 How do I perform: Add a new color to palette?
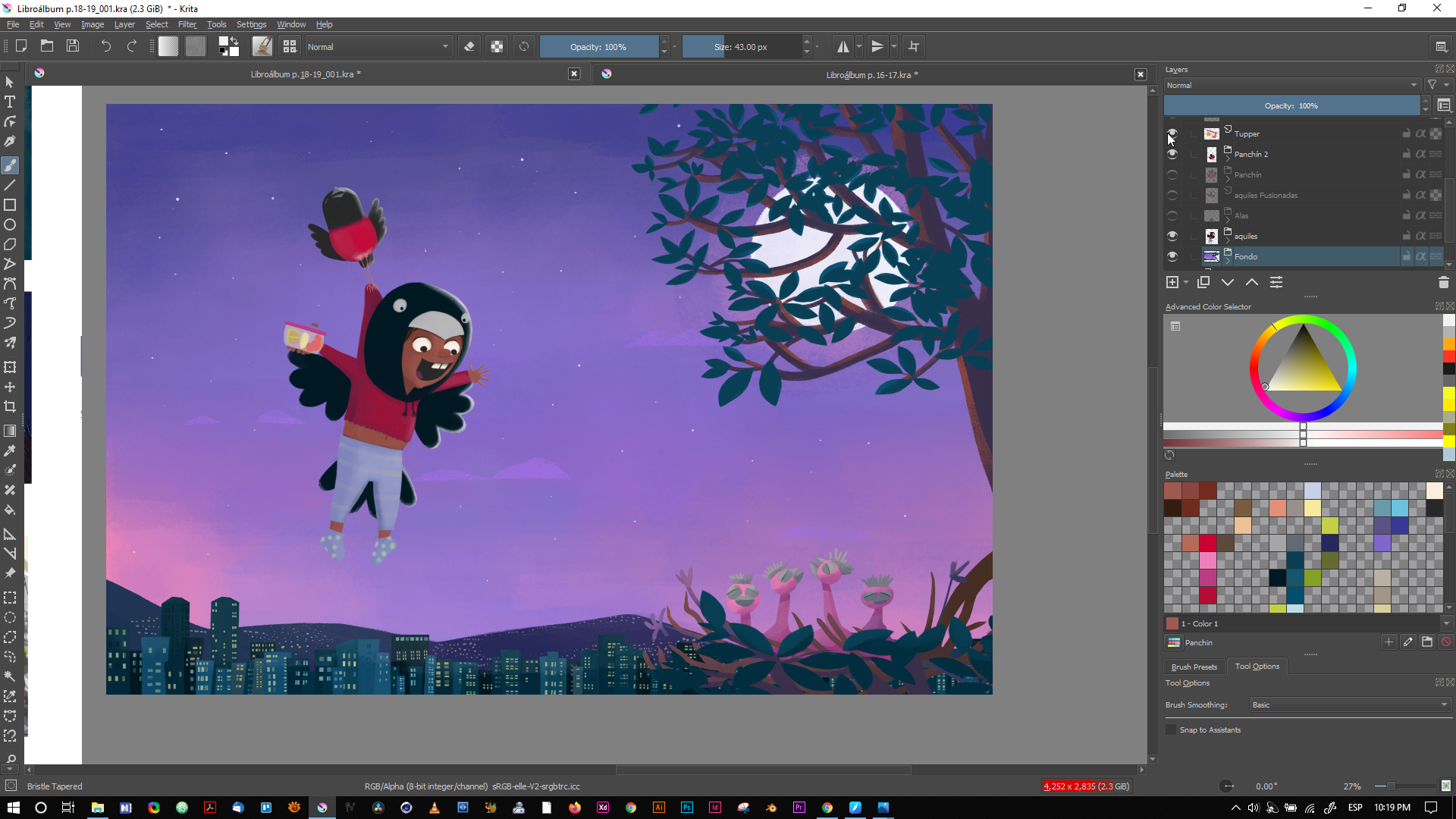click(x=1389, y=642)
